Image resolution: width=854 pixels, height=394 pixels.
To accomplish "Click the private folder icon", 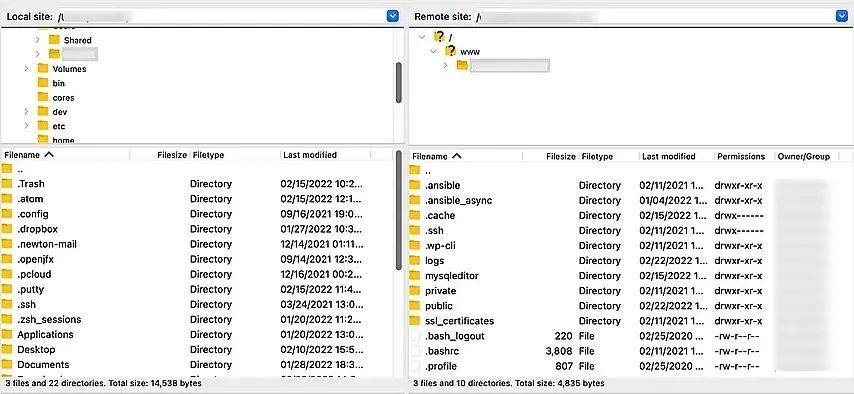I will click(415, 291).
